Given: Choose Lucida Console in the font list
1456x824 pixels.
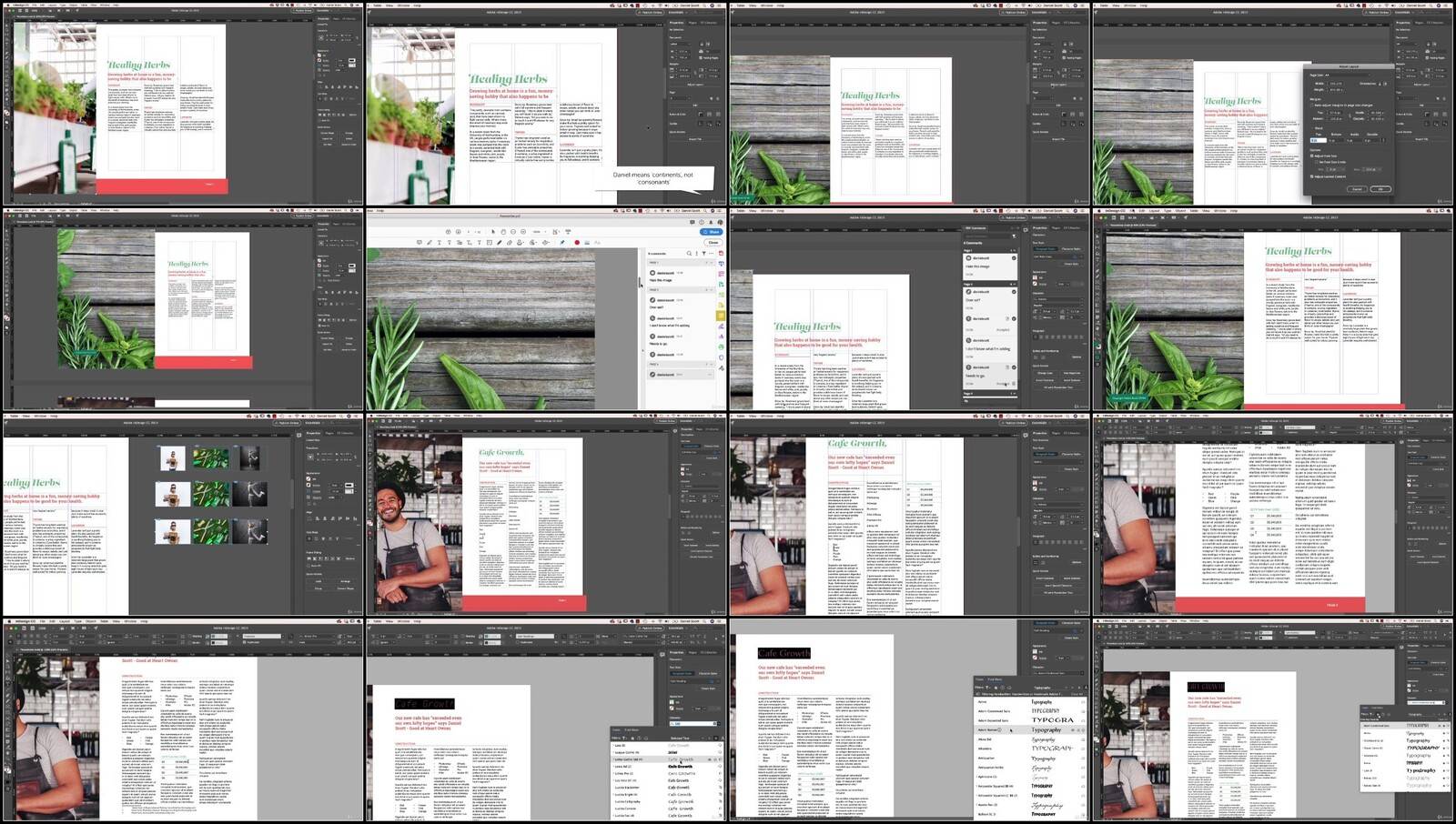Looking at the screenshot, I should coord(667,809).
